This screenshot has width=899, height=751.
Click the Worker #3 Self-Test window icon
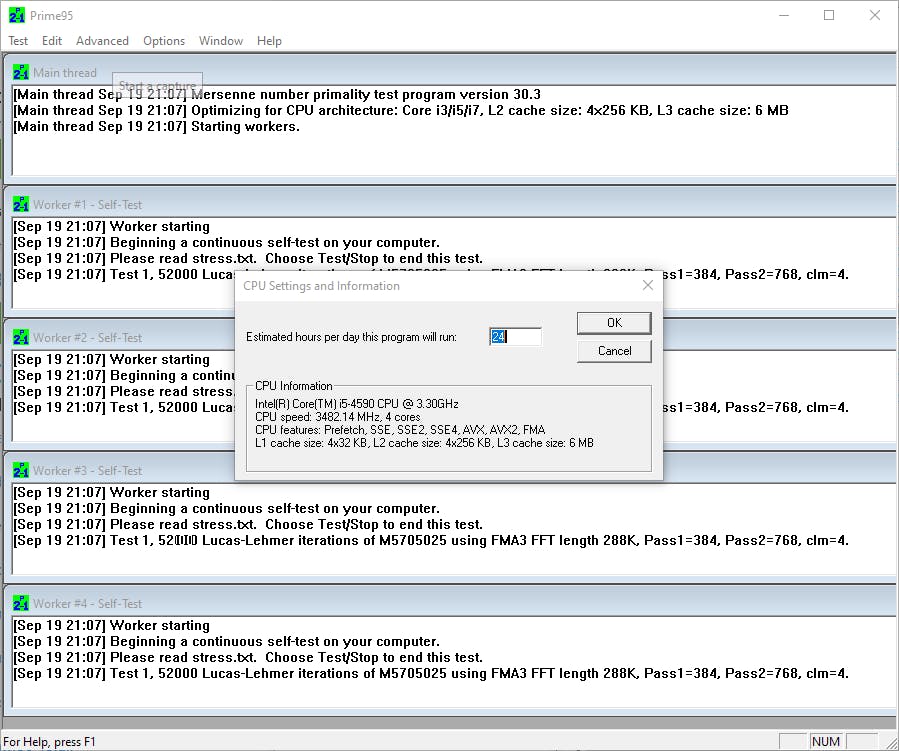(x=21, y=471)
